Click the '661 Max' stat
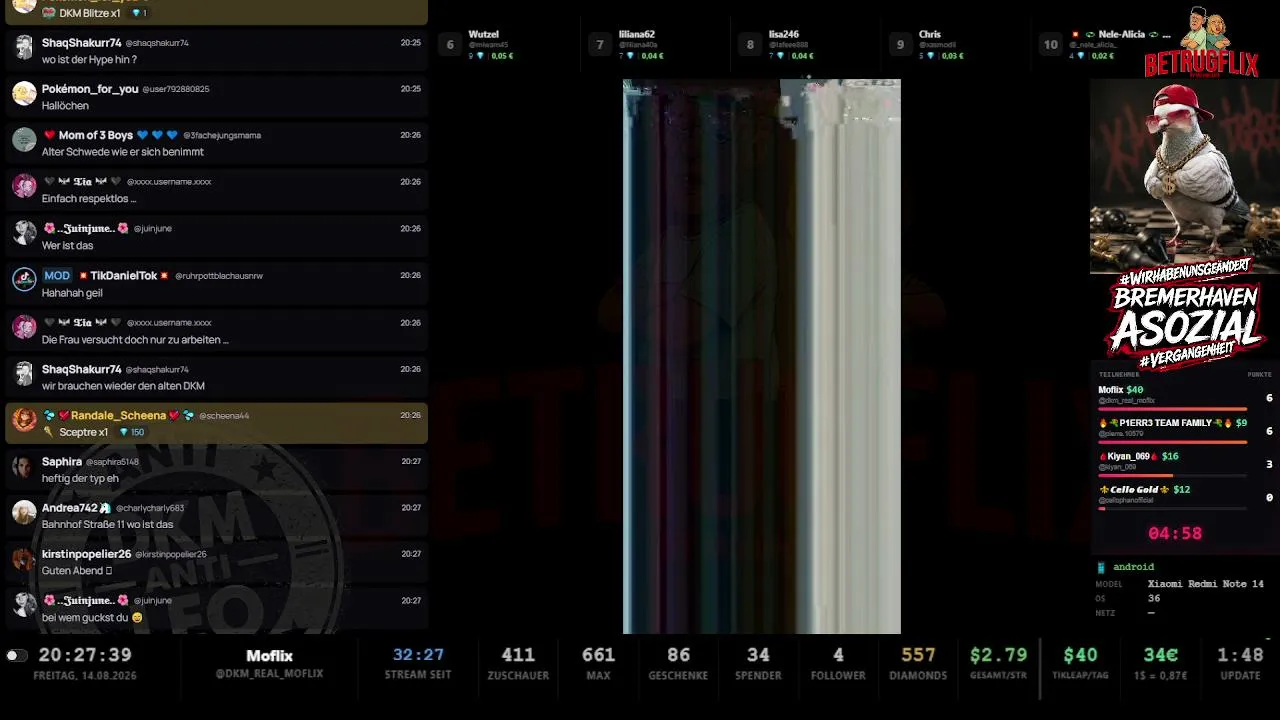This screenshot has width=1280, height=720. tap(598, 665)
